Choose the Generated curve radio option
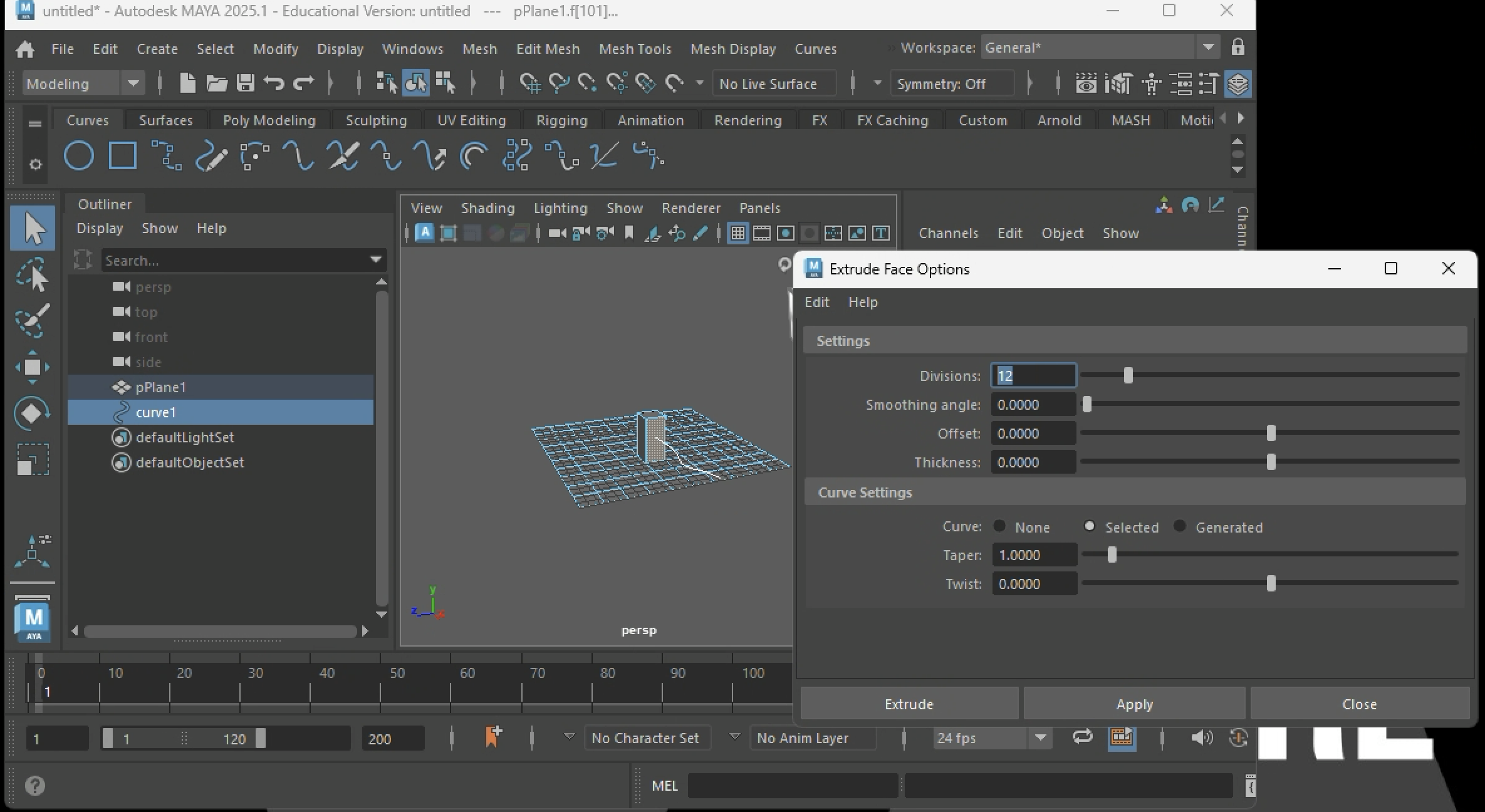The image size is (1485, 812). point(1180,527)
